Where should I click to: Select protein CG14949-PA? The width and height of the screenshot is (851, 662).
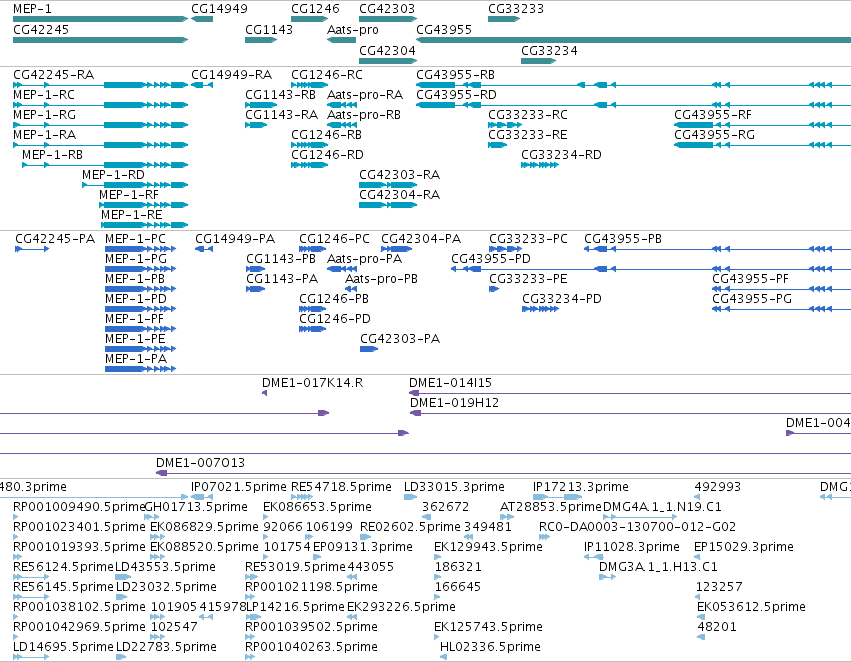tap(204, 249)
